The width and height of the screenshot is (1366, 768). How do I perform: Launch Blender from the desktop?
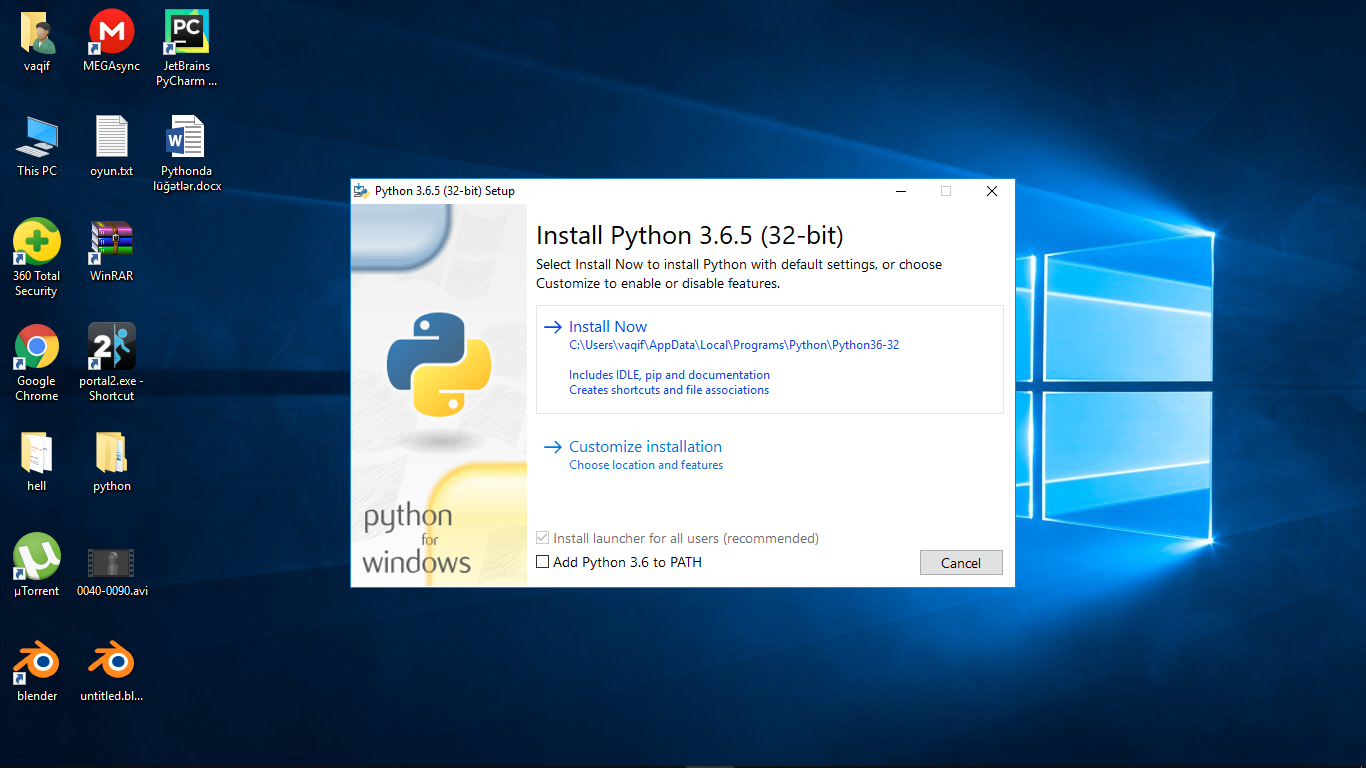pos(36,660)
